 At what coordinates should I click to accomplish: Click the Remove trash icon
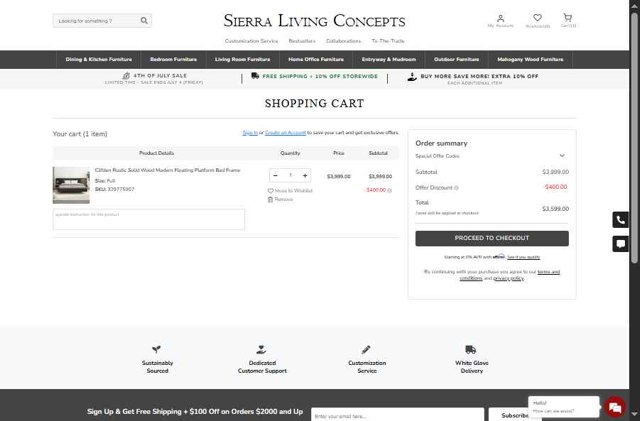270,200
